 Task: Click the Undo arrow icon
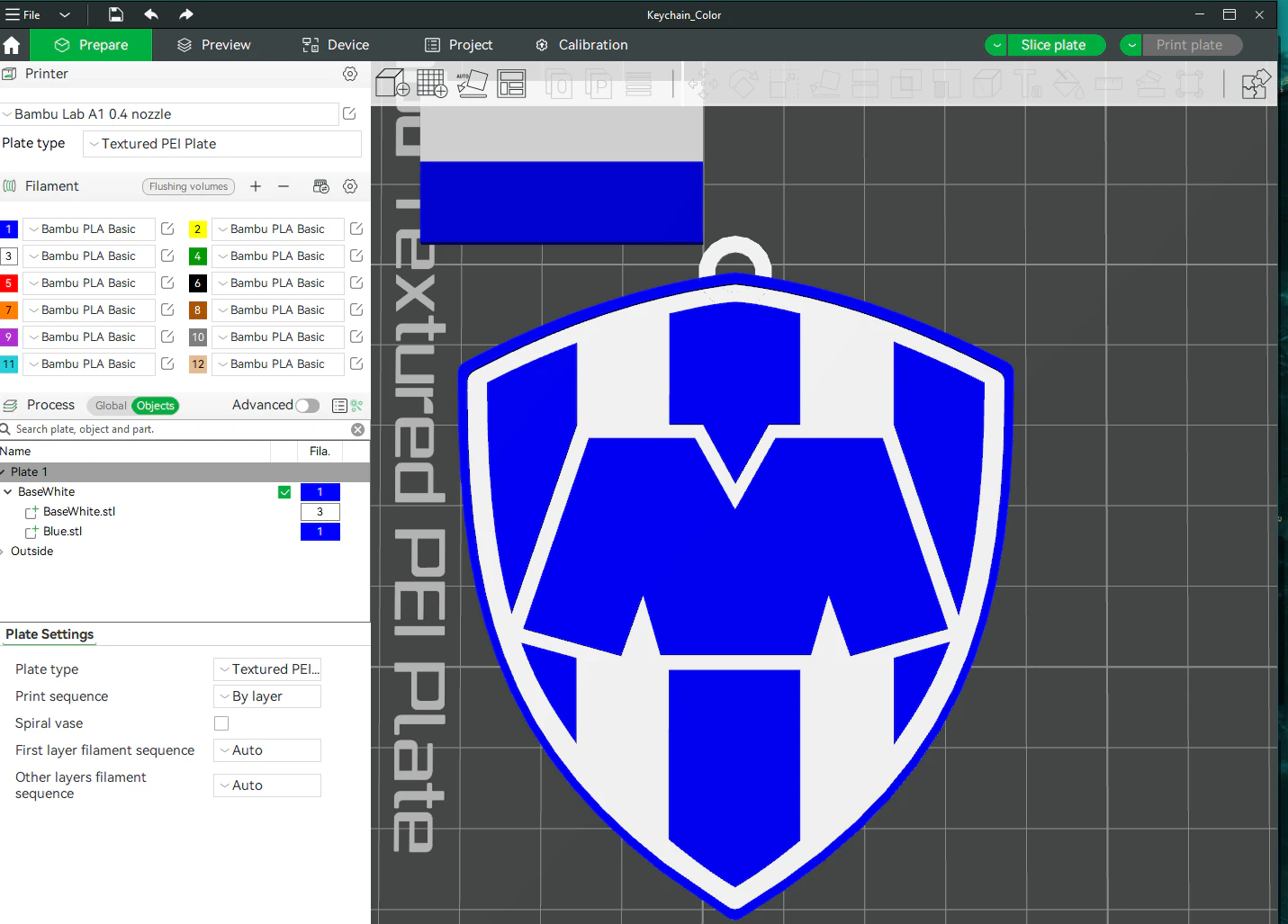click(151, 14)
